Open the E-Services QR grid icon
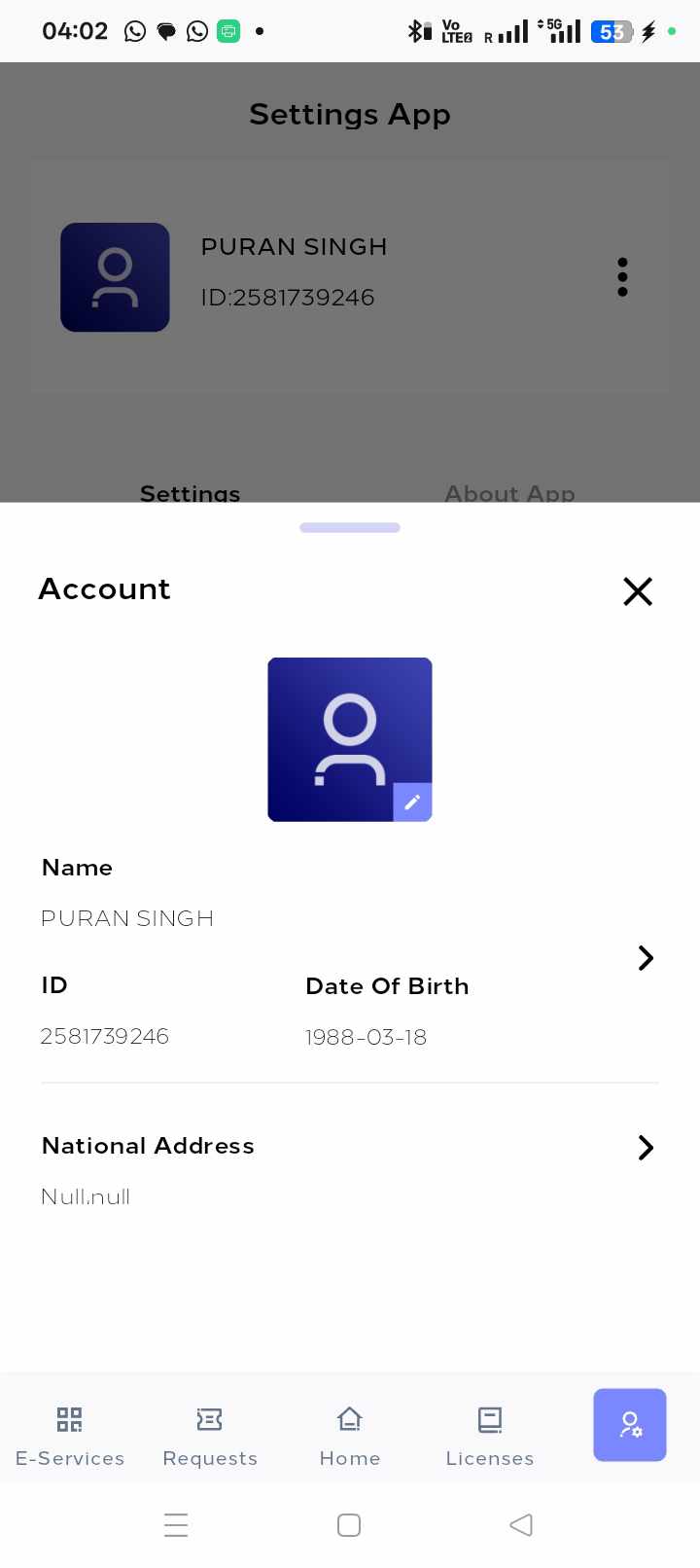The height and width of the screenshot is (1568, 700). [69, 1419]
